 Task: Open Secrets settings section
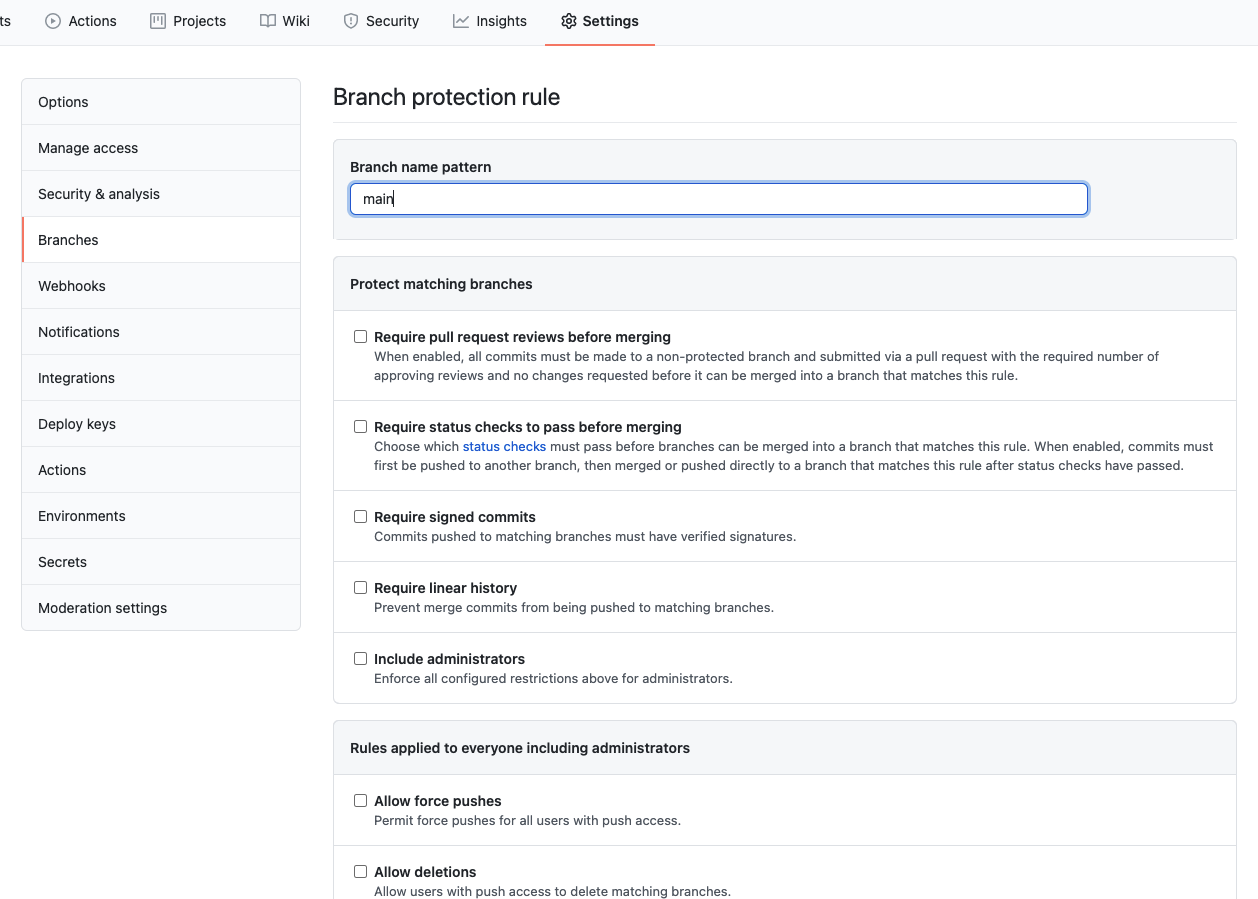[62, 562]
